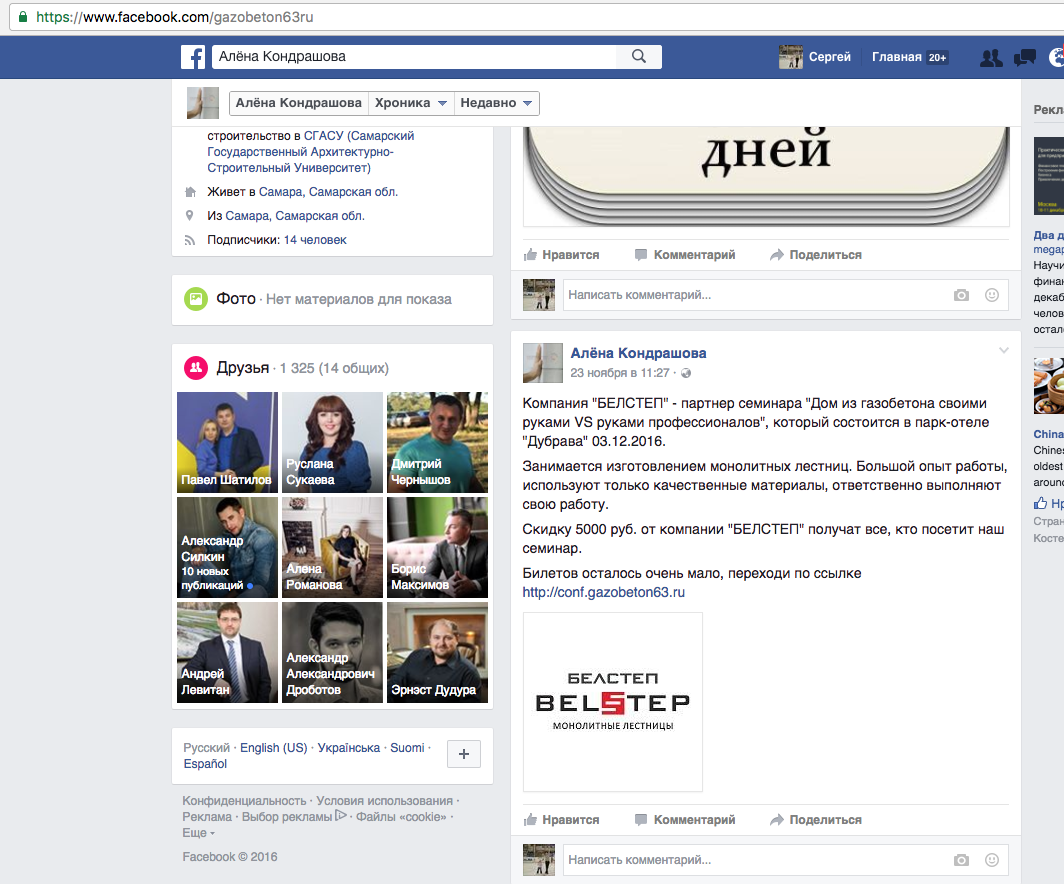Click Поделиться under the BELSTEP post
This screenshot has height=884, width=1064.
815,820
